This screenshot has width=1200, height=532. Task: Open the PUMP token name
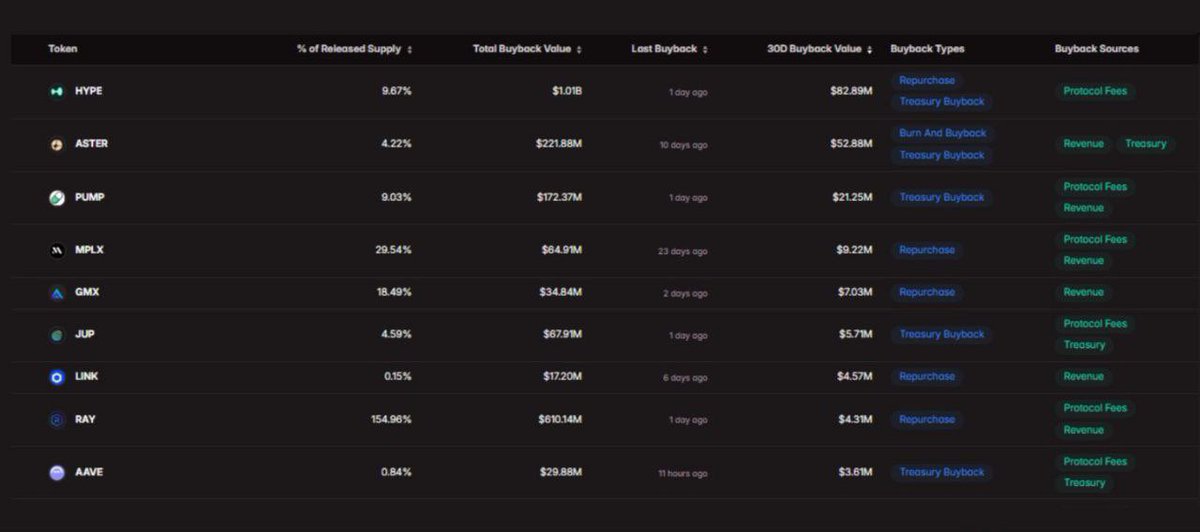tap(89, 198)
